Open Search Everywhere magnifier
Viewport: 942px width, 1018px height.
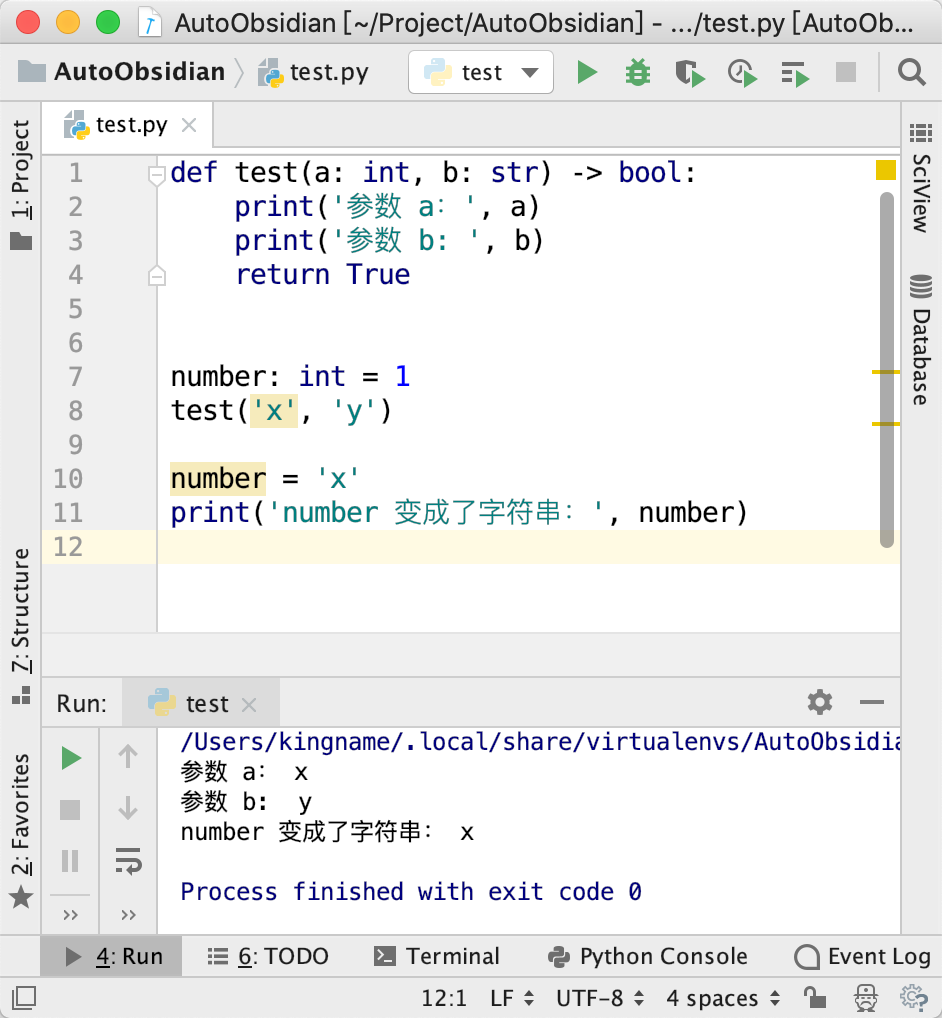[911, 72]
